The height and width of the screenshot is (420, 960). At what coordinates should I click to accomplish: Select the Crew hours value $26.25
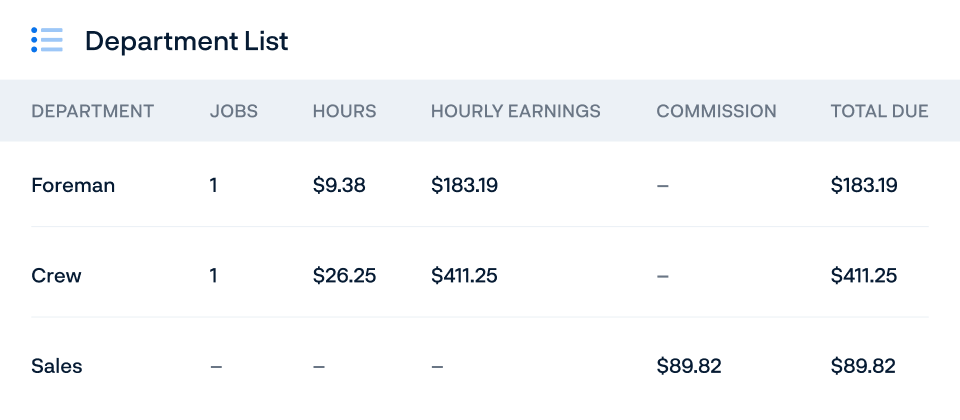click(x=344, y=276)
